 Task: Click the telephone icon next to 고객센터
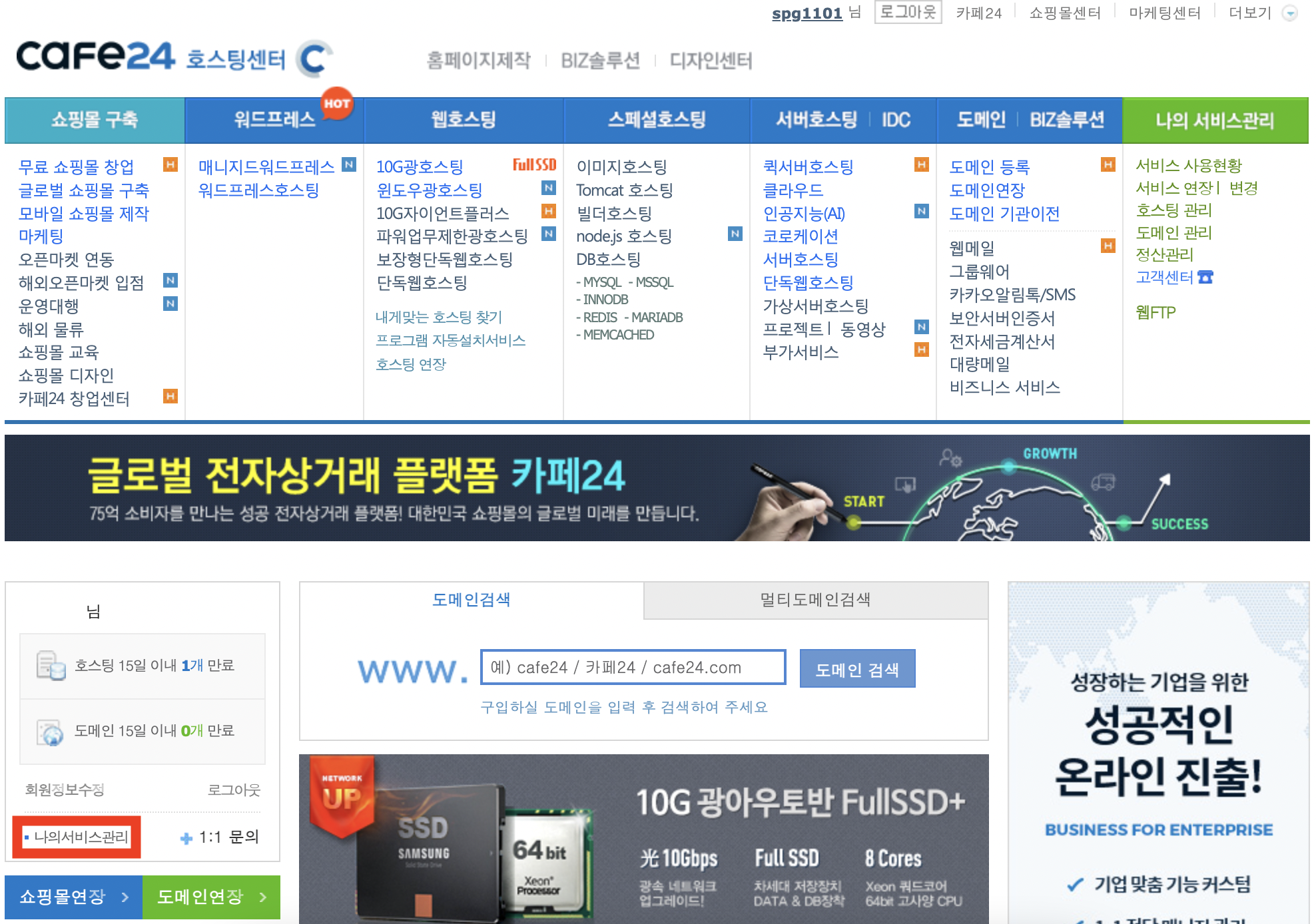tap(1205, 277)
